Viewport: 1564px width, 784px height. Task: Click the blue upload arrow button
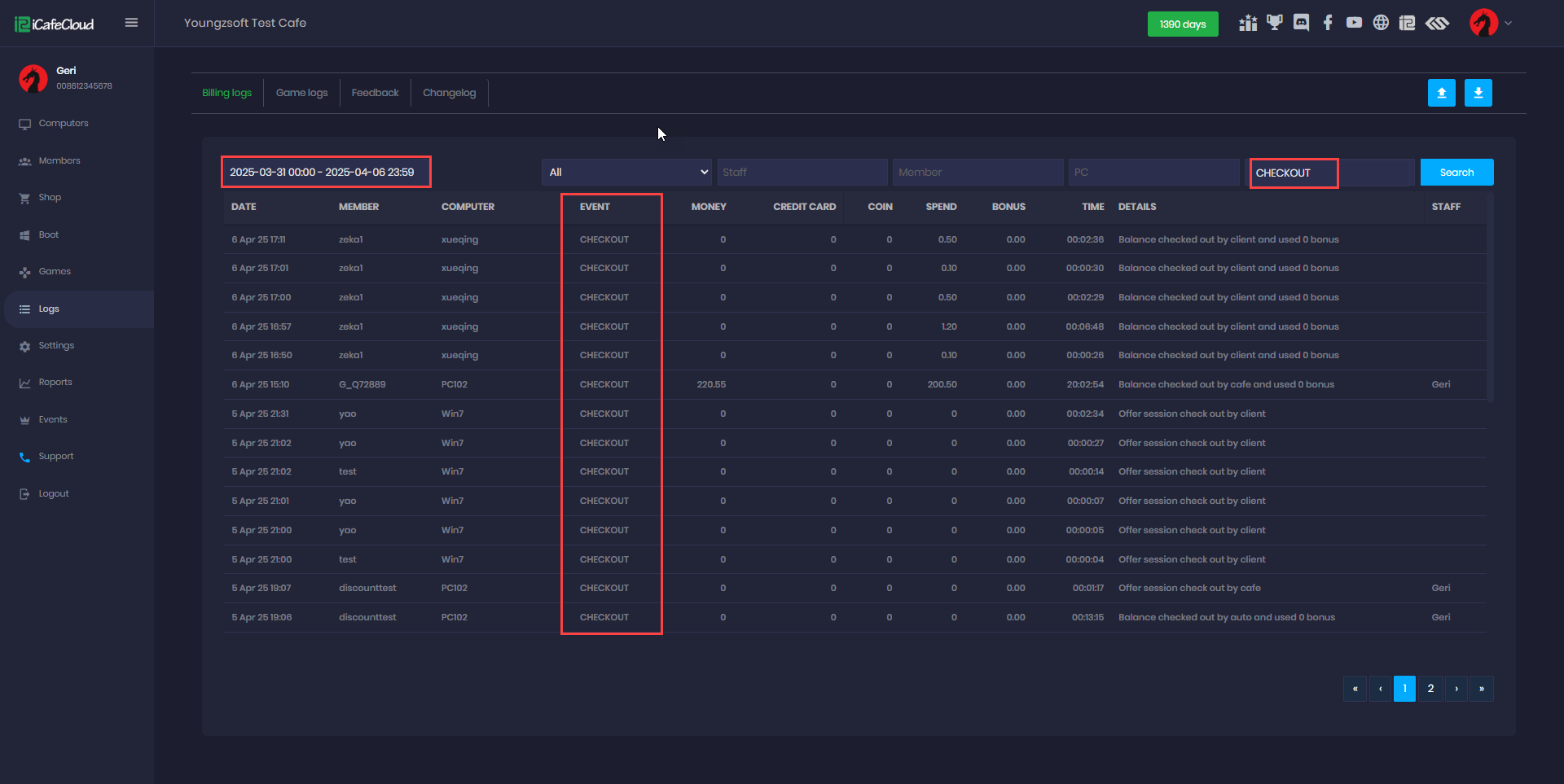[1441, 93]
